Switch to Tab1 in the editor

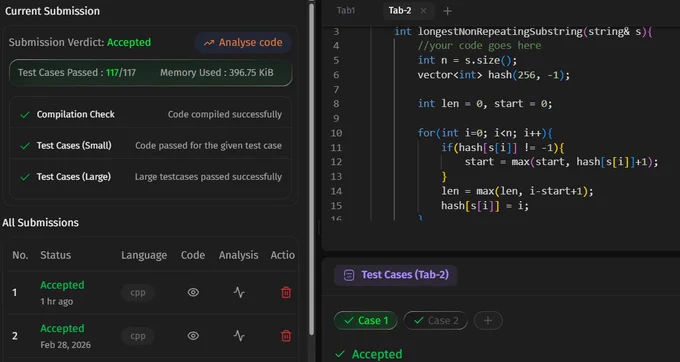click(346, 11)
